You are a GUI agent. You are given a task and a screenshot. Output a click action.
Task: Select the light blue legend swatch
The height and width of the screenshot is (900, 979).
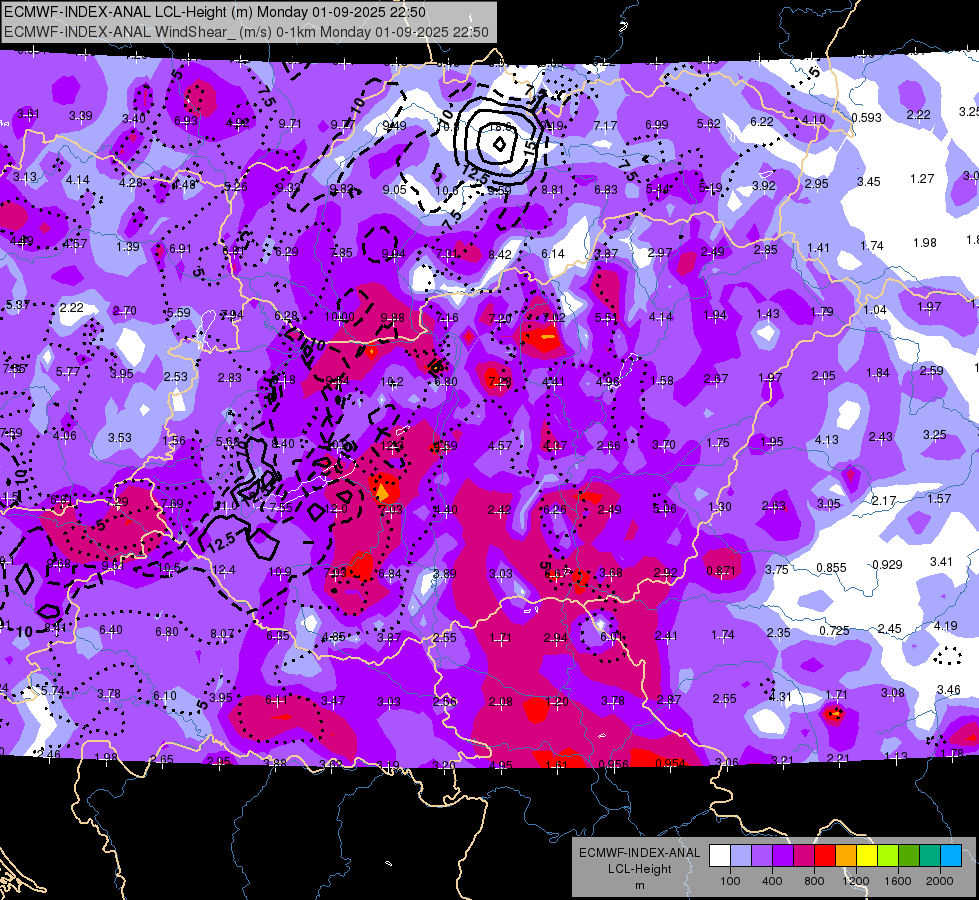point(740,856)
